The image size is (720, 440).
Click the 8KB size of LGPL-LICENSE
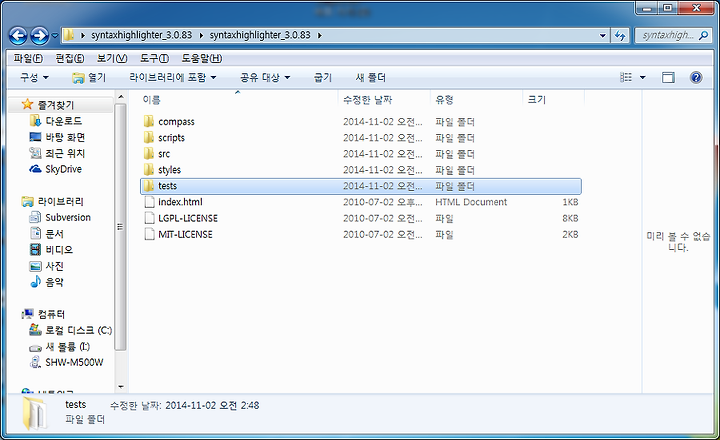click(x=570, y=218)
